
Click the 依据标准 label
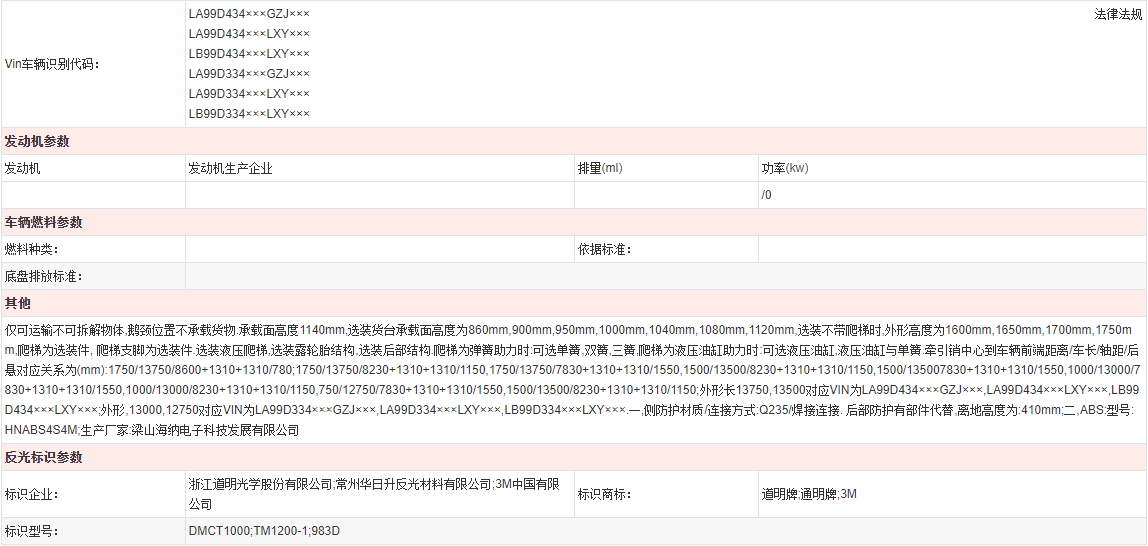(x=604, y=250)
